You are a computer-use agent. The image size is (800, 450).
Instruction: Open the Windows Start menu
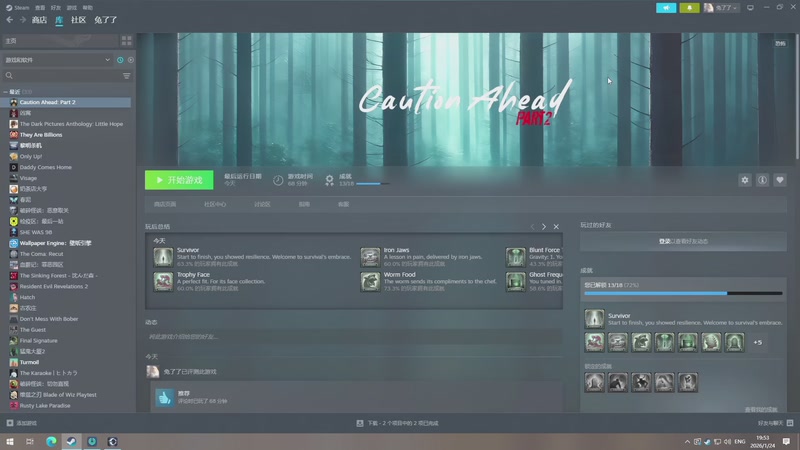pyautogui.click(x=9, y=441)
